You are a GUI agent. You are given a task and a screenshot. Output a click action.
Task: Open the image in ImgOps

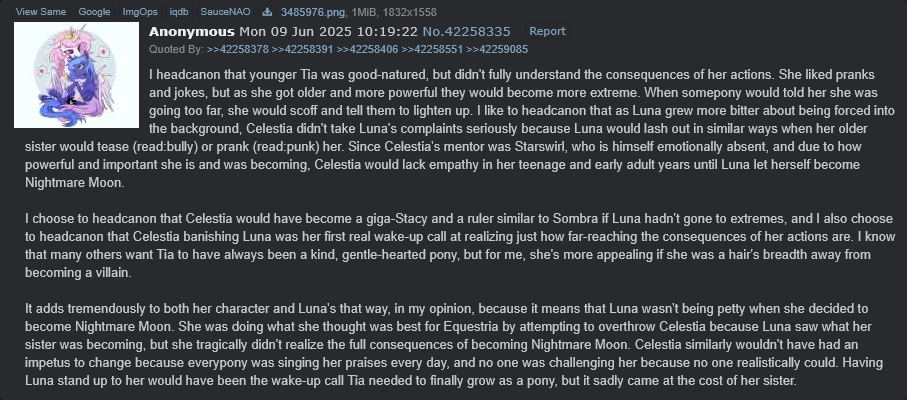click(140, 12)
